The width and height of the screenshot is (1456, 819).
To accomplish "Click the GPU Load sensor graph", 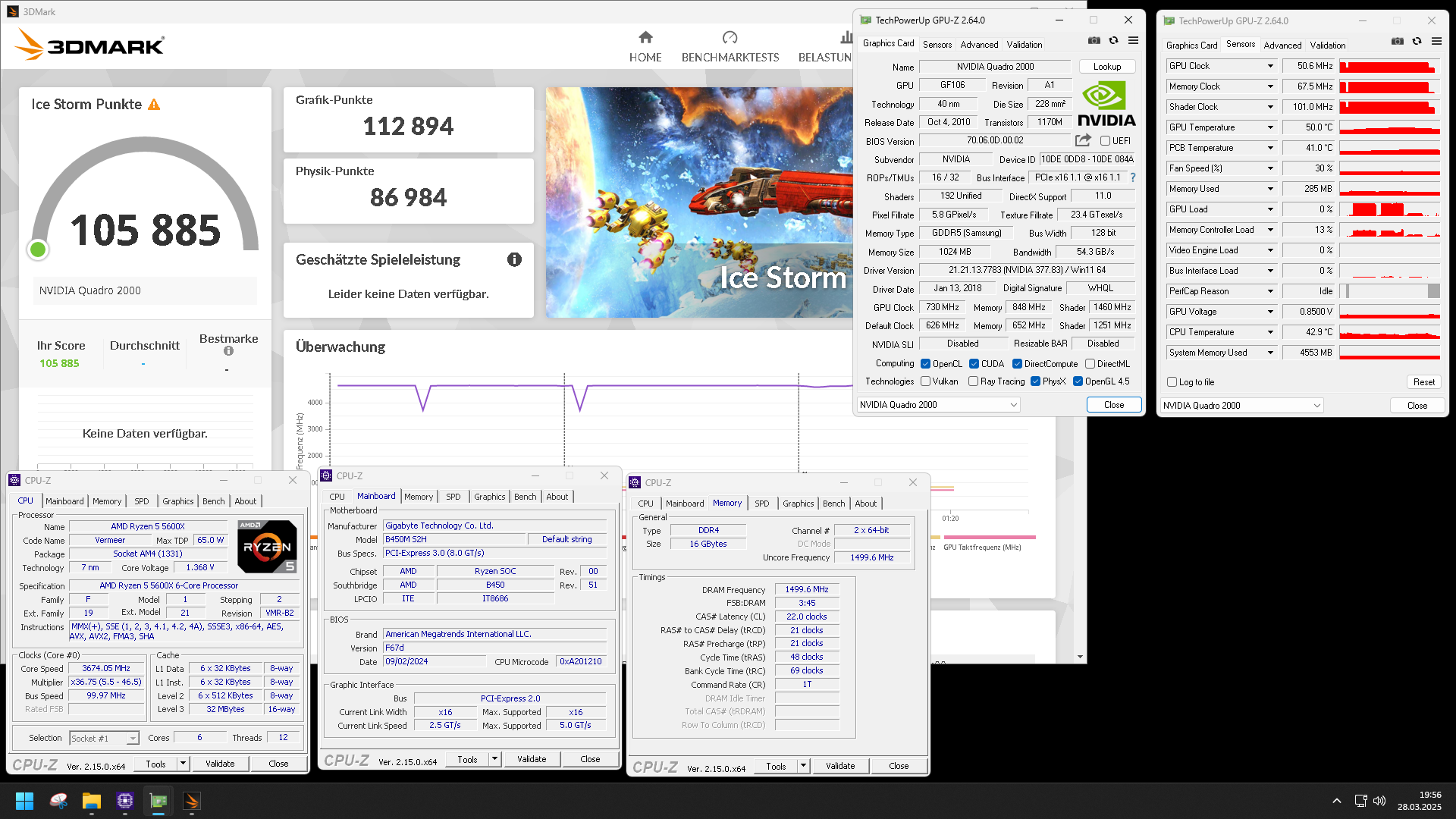I will [x=1389, y=209].
